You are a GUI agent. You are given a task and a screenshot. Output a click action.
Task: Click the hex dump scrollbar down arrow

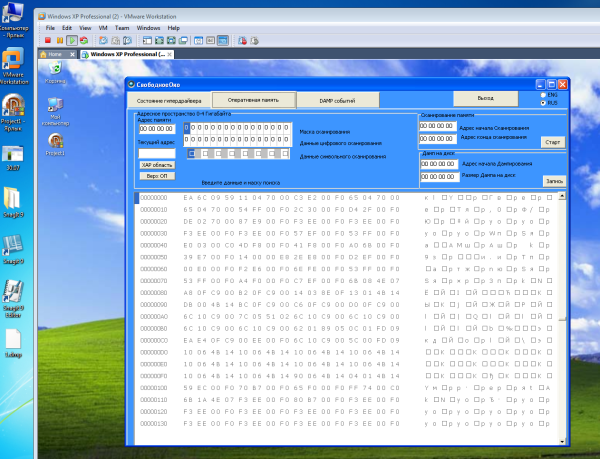pos(562,441)
